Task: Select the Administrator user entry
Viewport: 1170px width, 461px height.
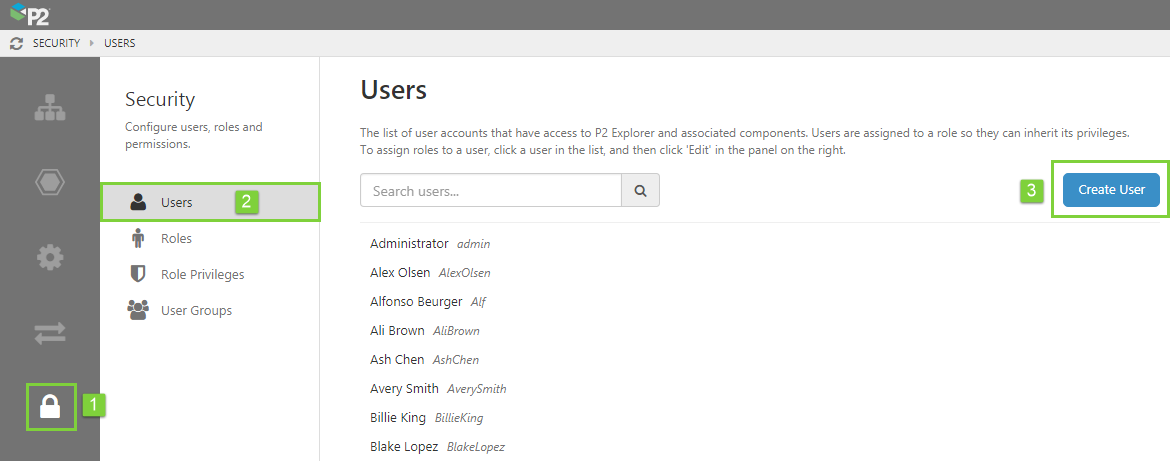Action: coord(409,244)
